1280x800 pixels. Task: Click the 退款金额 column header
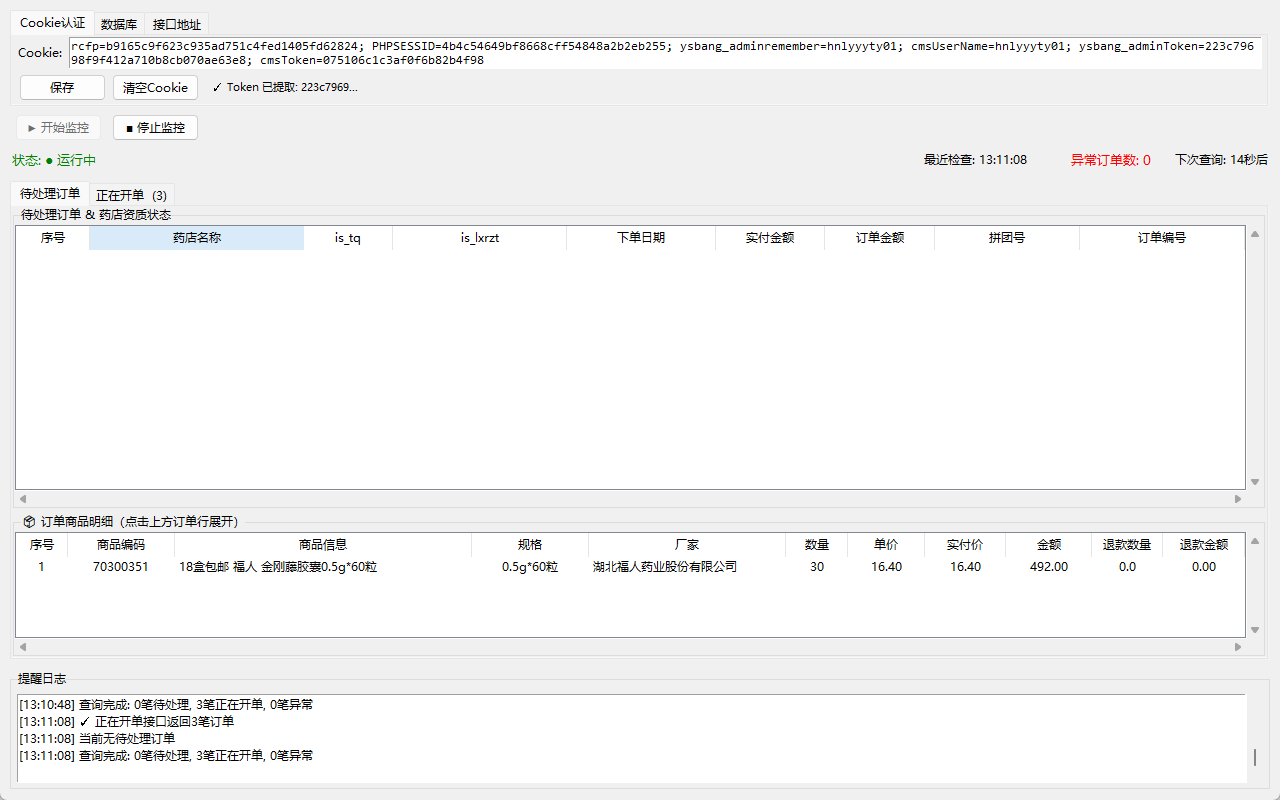[1204, 545]
